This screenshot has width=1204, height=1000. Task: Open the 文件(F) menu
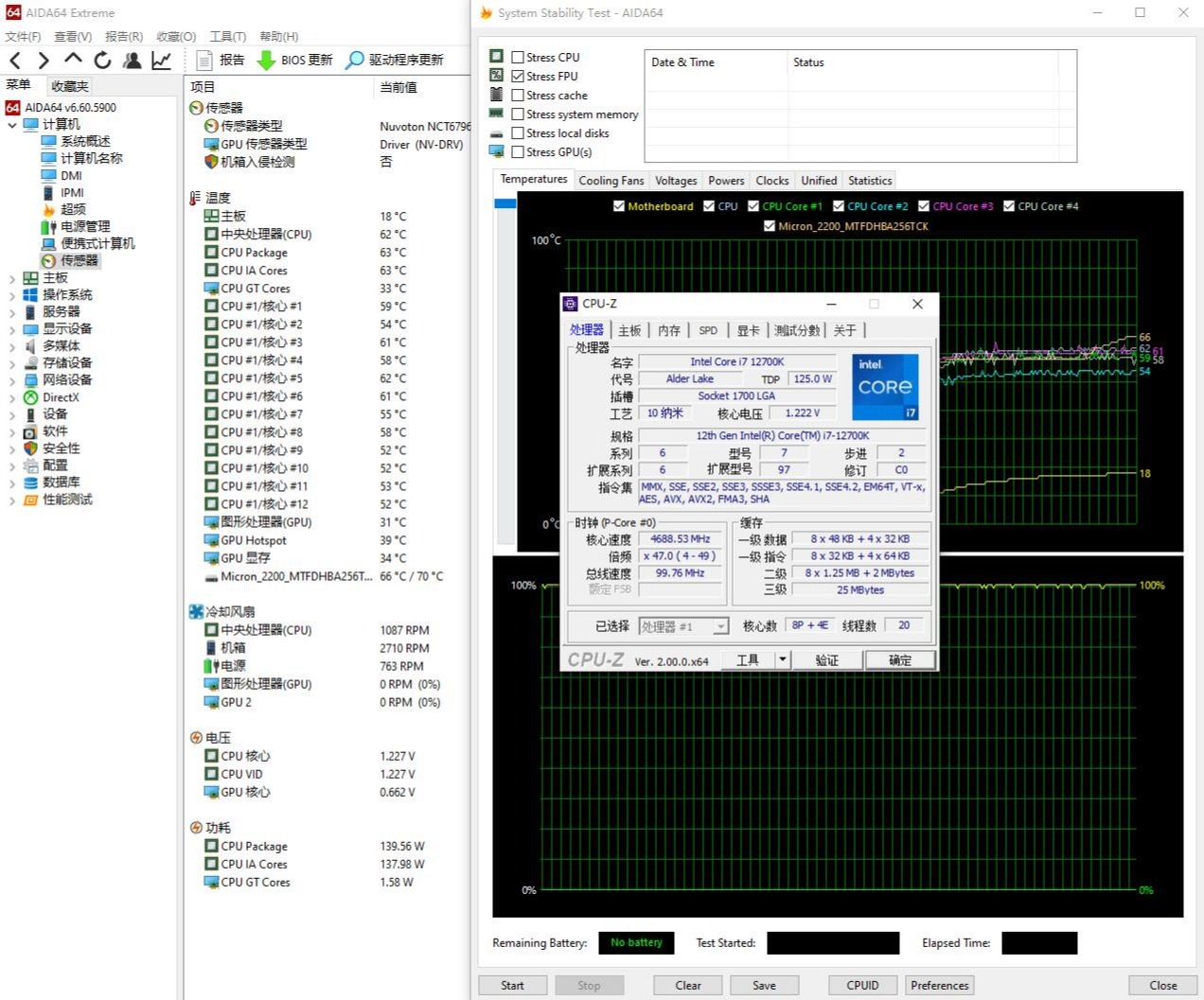23,36
